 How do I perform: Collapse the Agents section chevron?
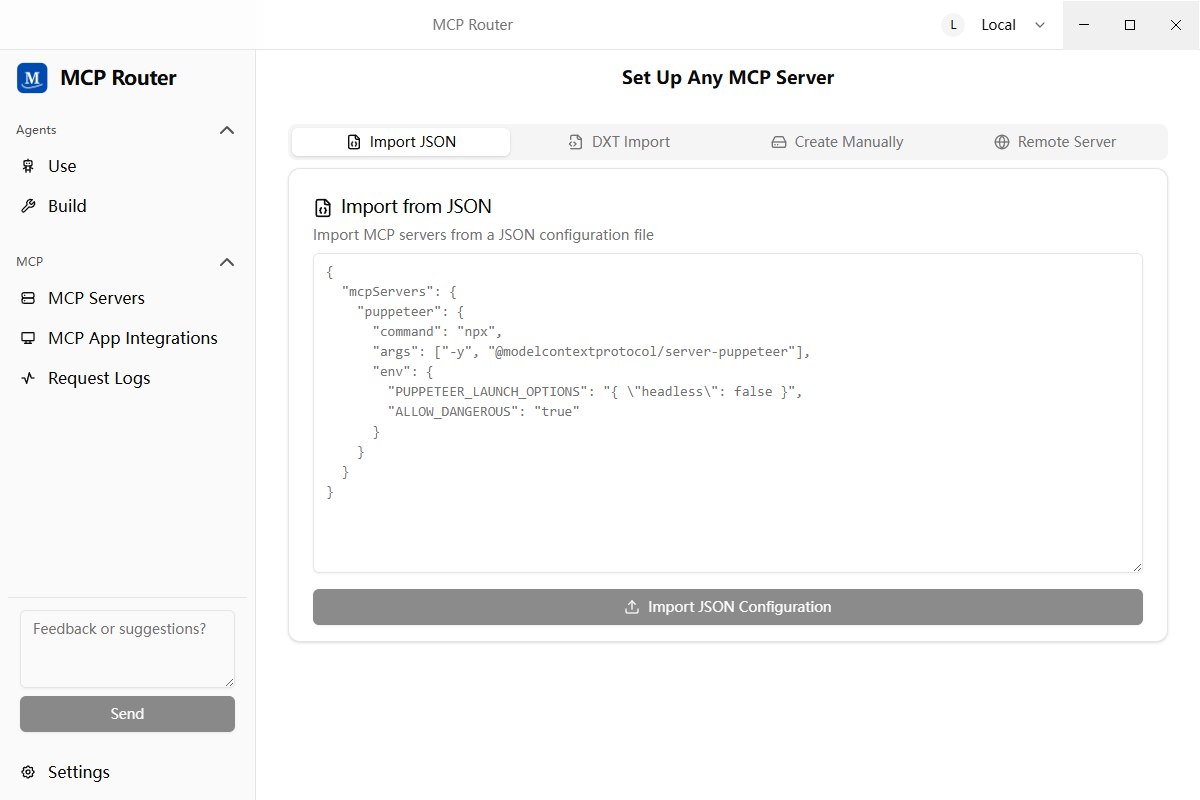coord(227,130)
